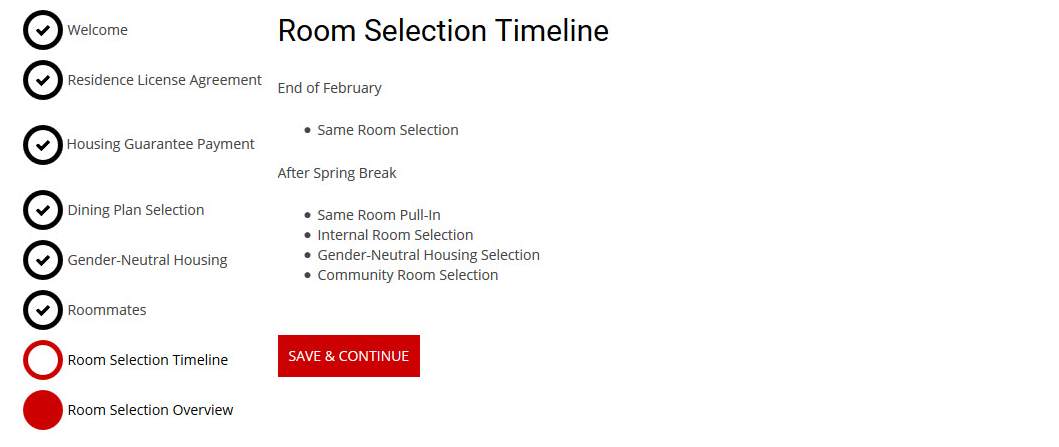This screenshot has height=447, width=1059.
Task: Click the empty red circle for Room Selection Timeline
Action: point(43,360)
